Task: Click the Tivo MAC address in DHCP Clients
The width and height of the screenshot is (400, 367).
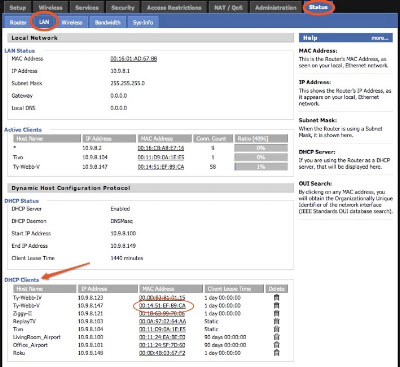Action: pyautogui.click(x=162, y=329)
